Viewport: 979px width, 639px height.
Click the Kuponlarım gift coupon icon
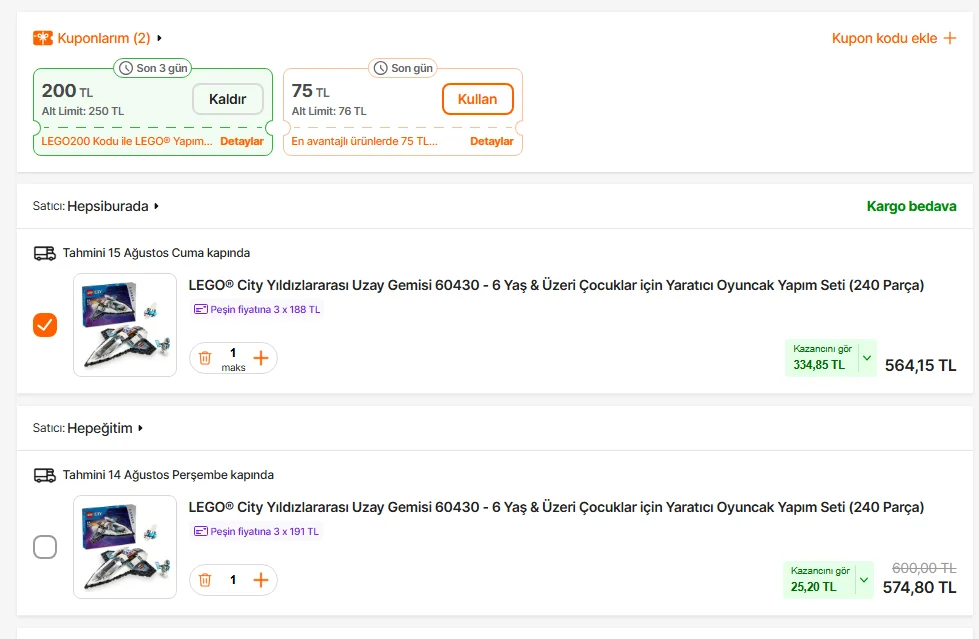point(43,38)
